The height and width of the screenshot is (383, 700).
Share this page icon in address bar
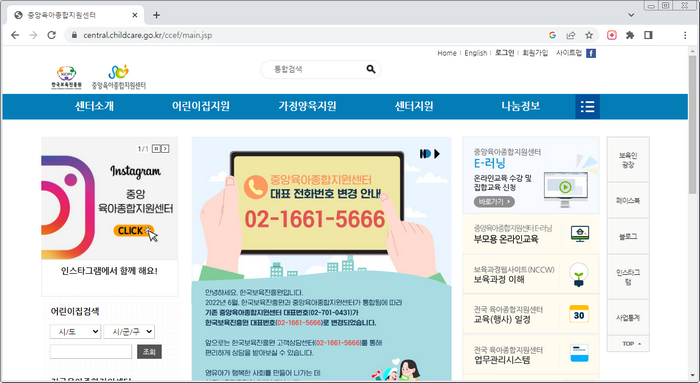(x=571, y=35)
